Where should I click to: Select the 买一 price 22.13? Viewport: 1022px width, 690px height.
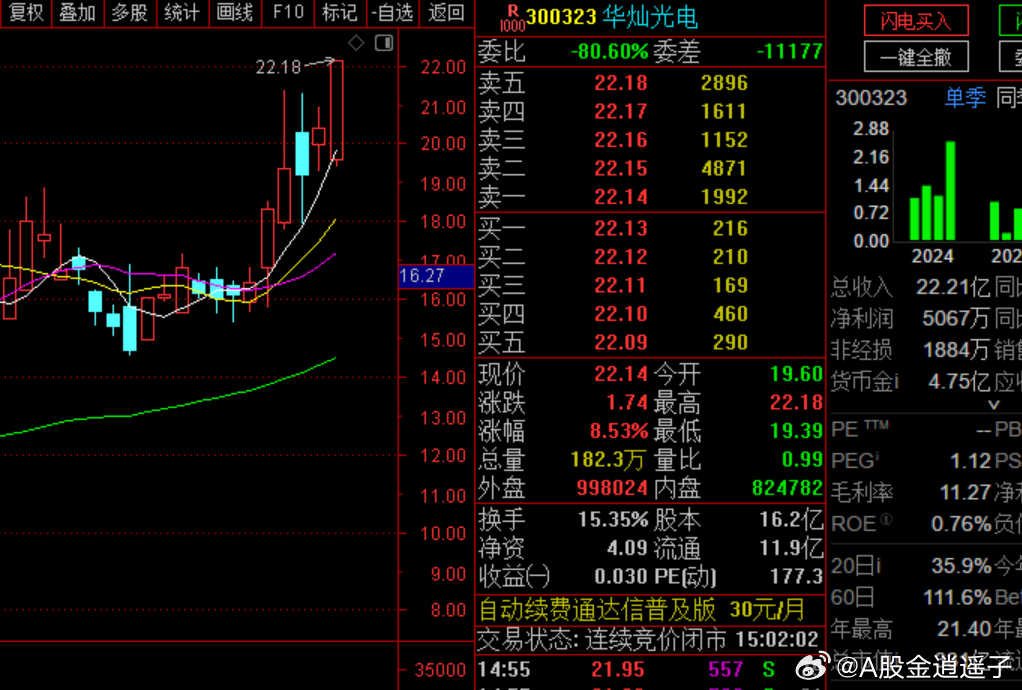coord(620,228)
